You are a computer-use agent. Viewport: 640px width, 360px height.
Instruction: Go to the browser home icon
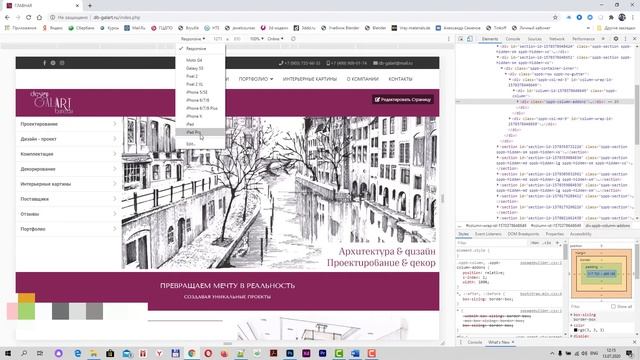click(x=39, y=18)
